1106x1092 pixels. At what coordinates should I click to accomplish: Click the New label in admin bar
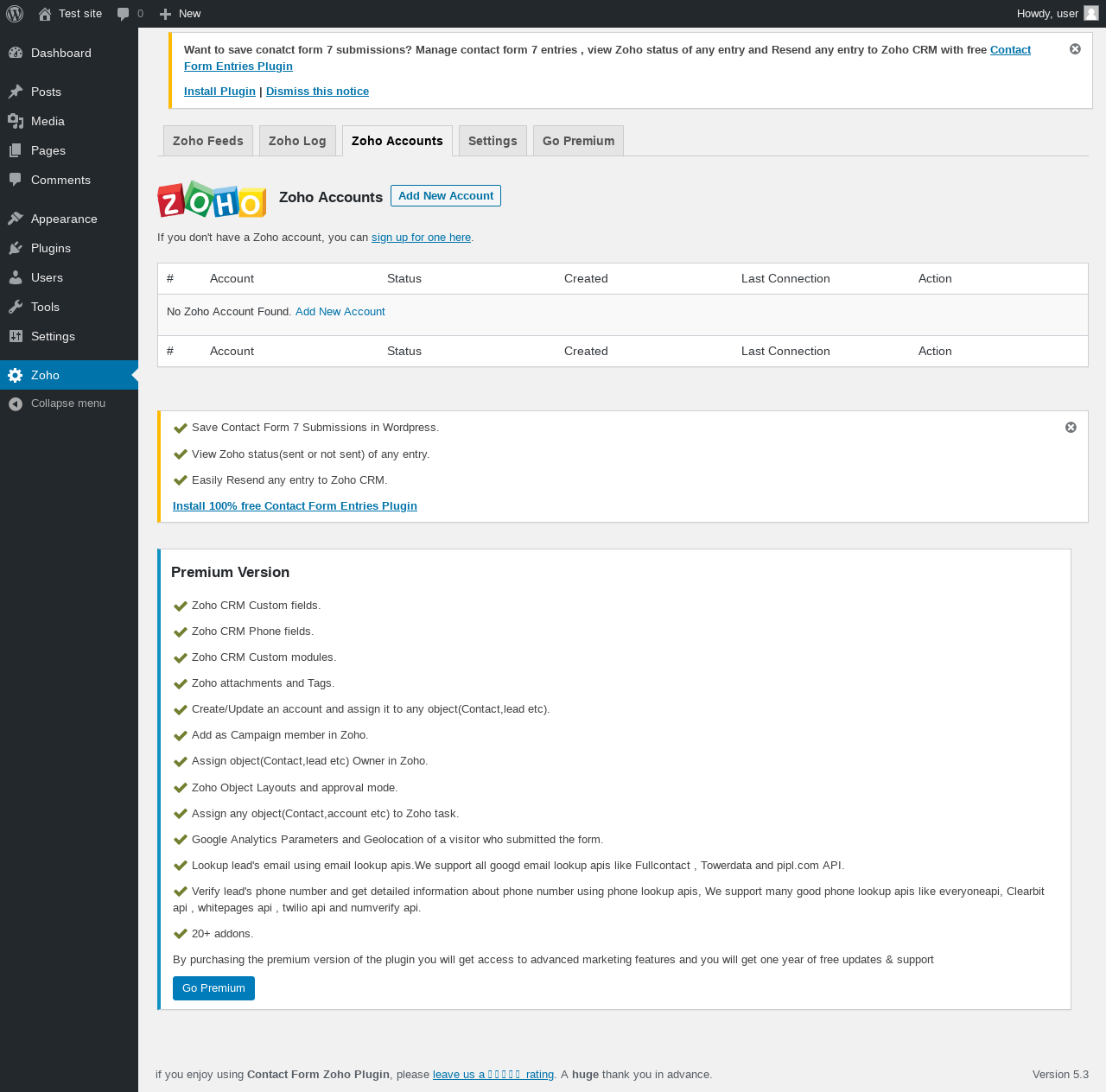(x=189, y=14)
